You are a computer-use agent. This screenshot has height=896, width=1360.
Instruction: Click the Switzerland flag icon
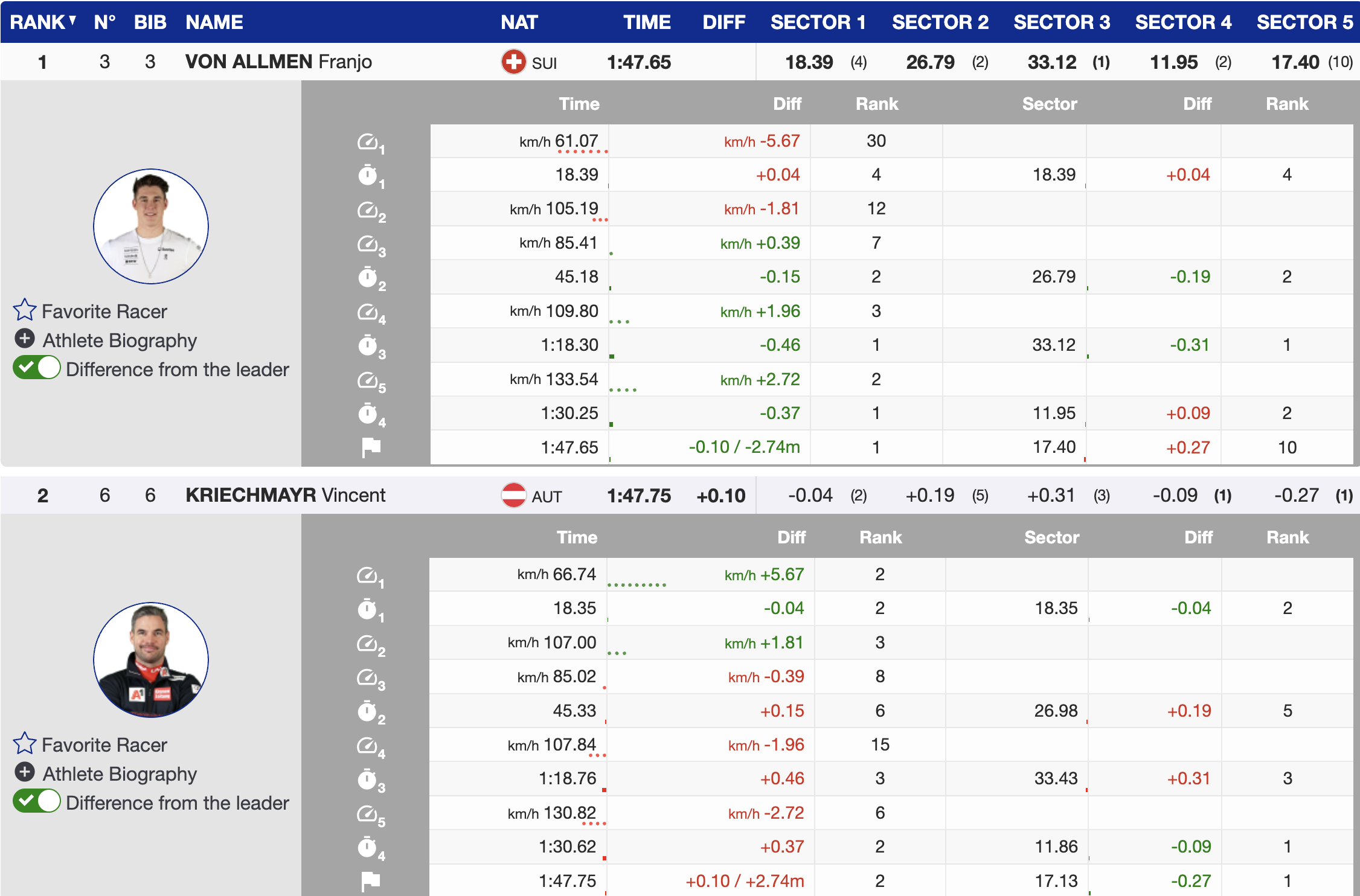coord(513,62)
